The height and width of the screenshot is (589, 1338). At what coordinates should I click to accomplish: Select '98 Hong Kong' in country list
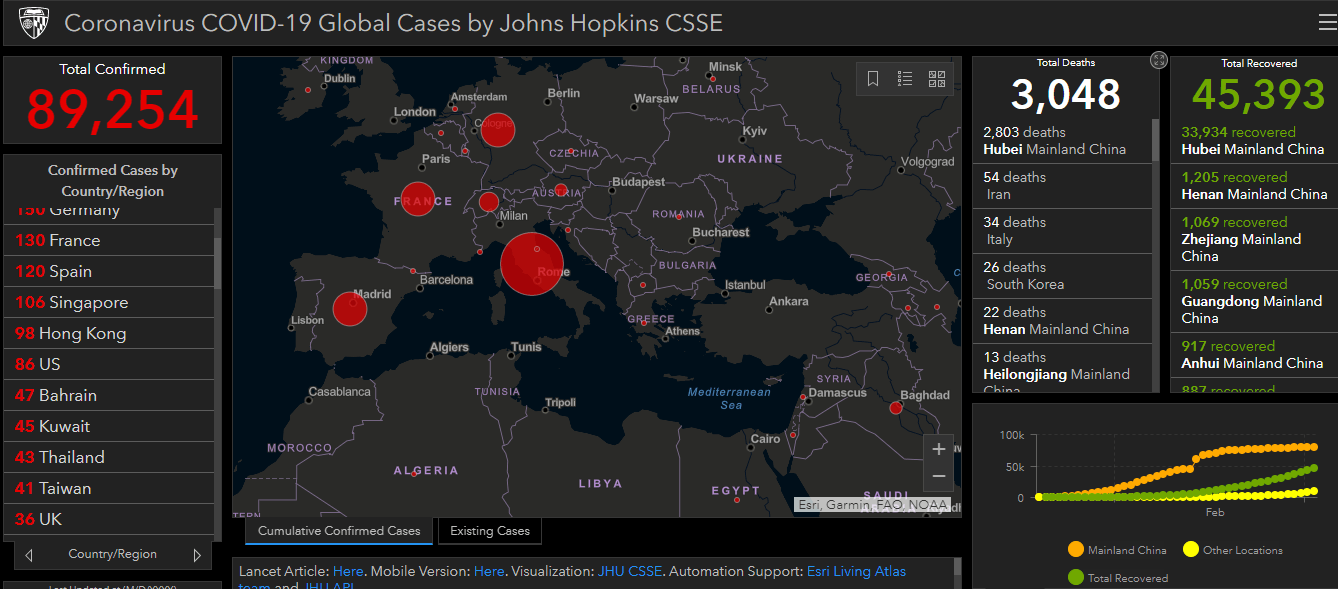click(109, 333)
